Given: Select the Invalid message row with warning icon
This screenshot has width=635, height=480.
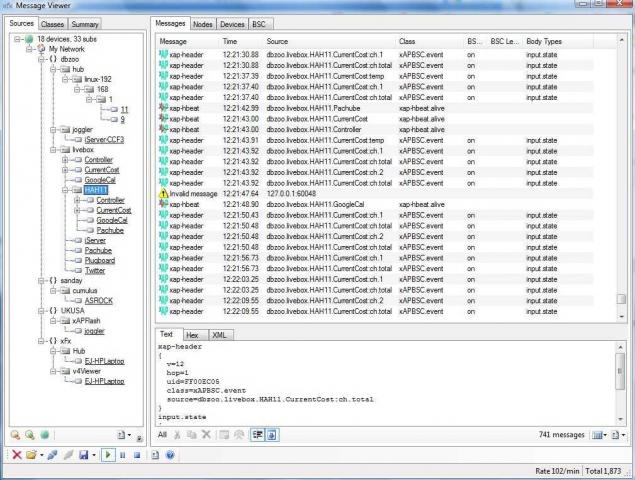Looking at the screenshot, I should (x=376, y=194).
